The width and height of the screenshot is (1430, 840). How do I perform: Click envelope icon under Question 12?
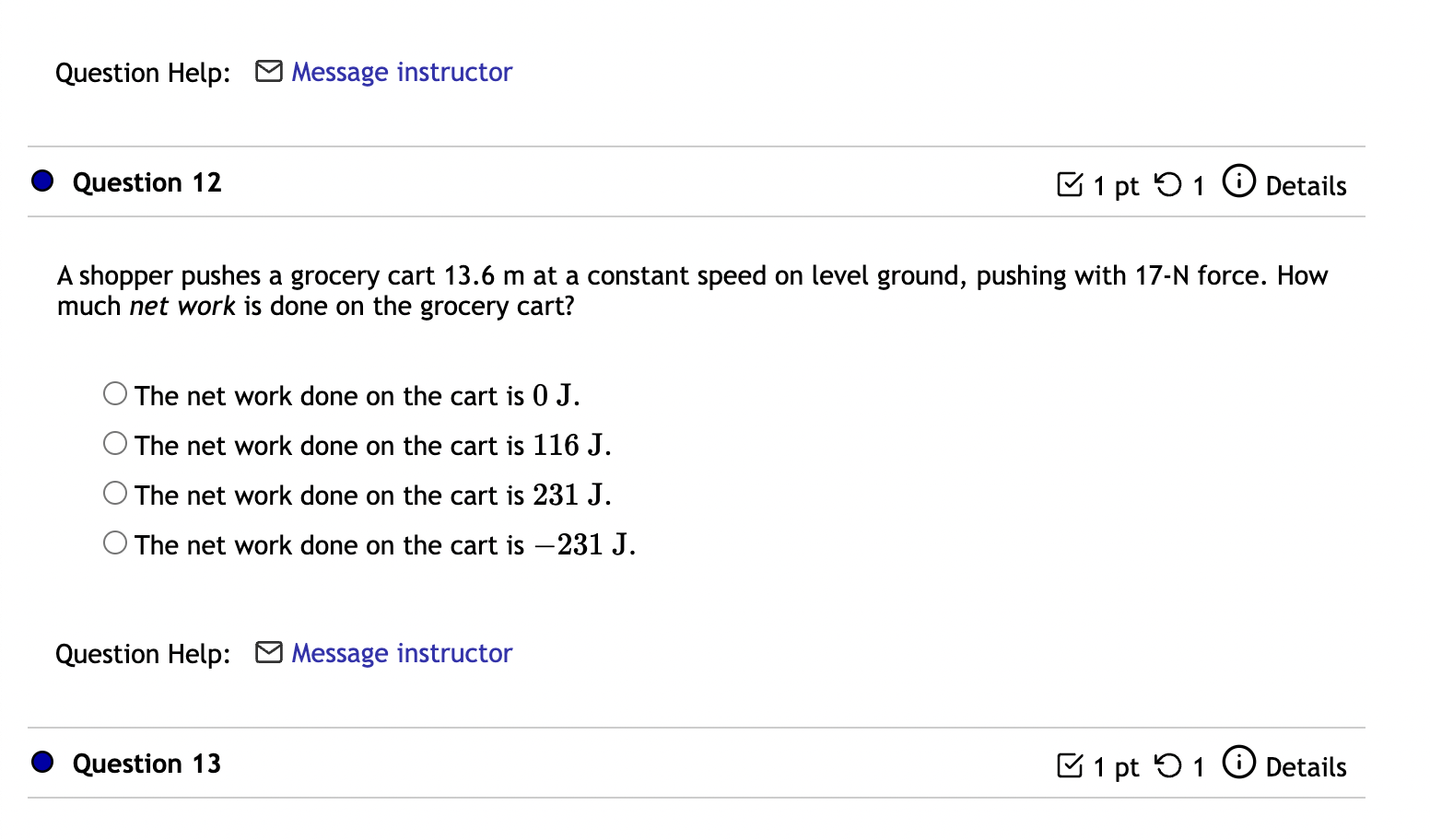click(x=268, y=652)
